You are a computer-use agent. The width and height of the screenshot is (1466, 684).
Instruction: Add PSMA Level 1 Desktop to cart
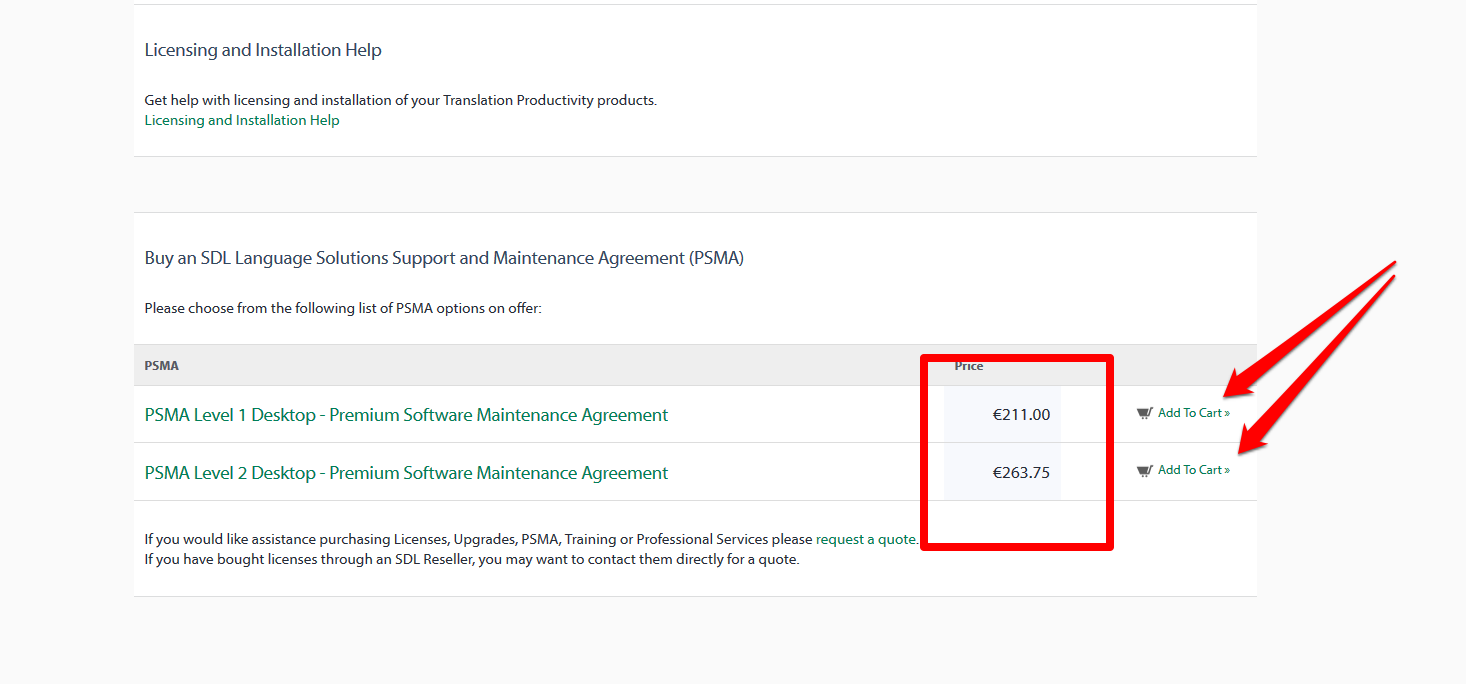(x=1194, y=413)
